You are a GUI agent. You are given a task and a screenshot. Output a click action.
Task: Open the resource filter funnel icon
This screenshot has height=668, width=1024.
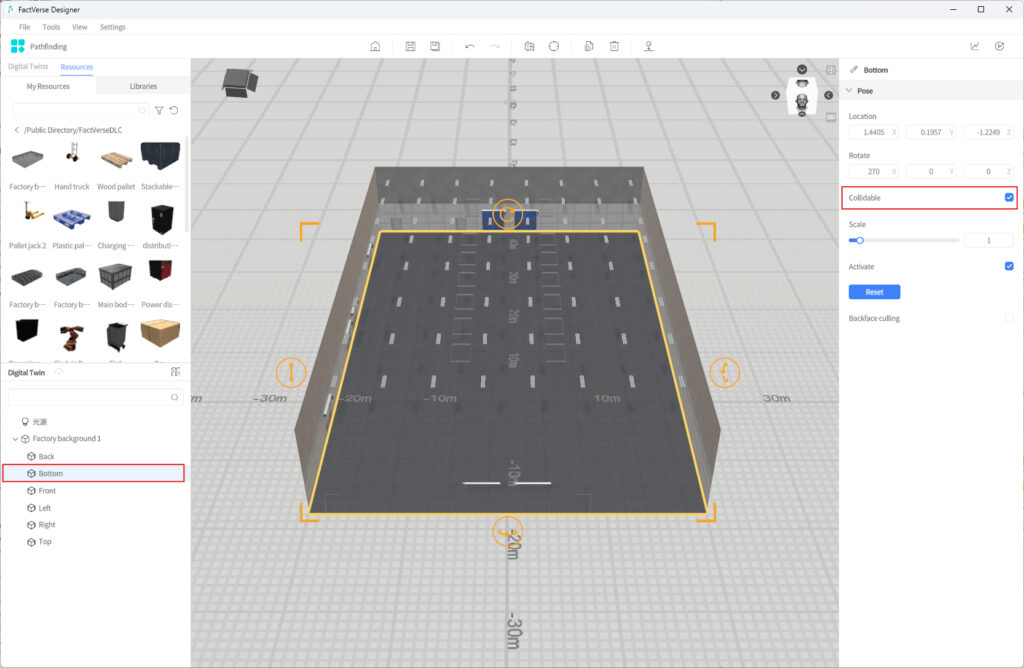(x=159, y=110)
